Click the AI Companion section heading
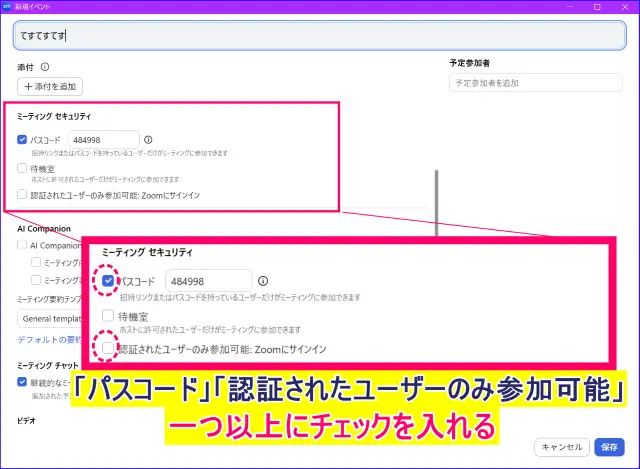Viewport: 640px width, 469px height. point(44,229)
